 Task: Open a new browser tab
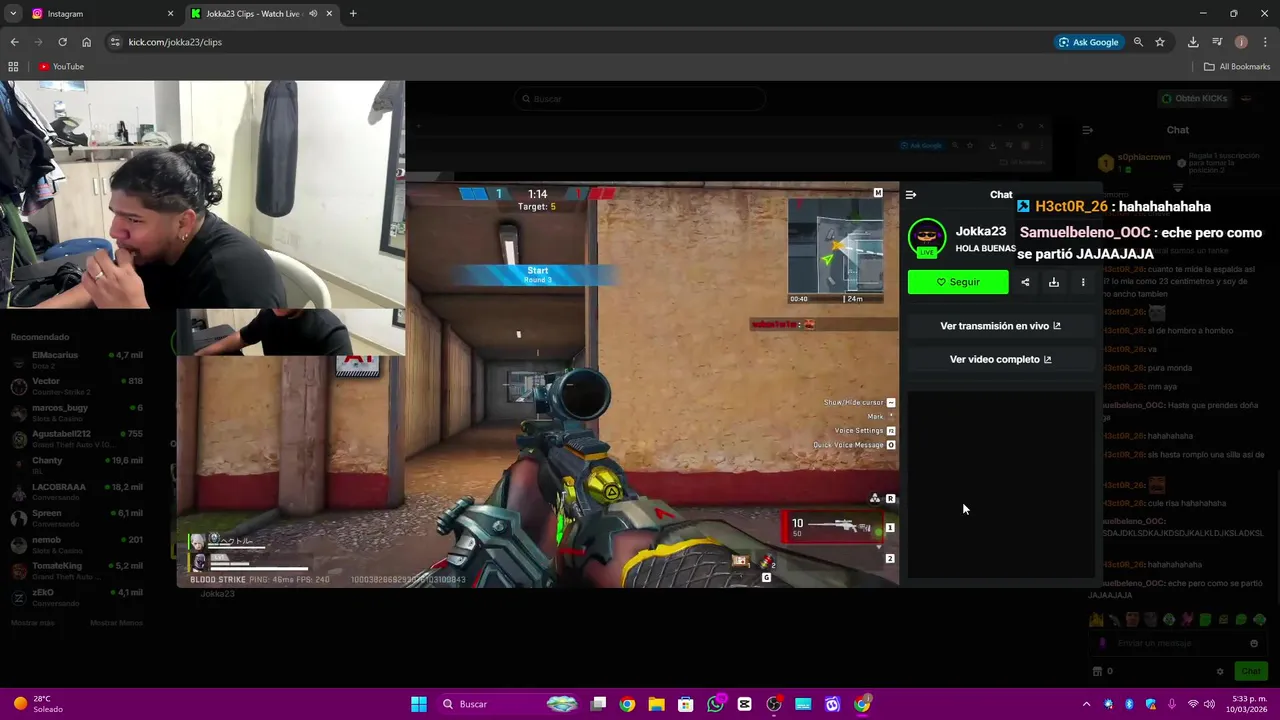(x=353, y=14)
